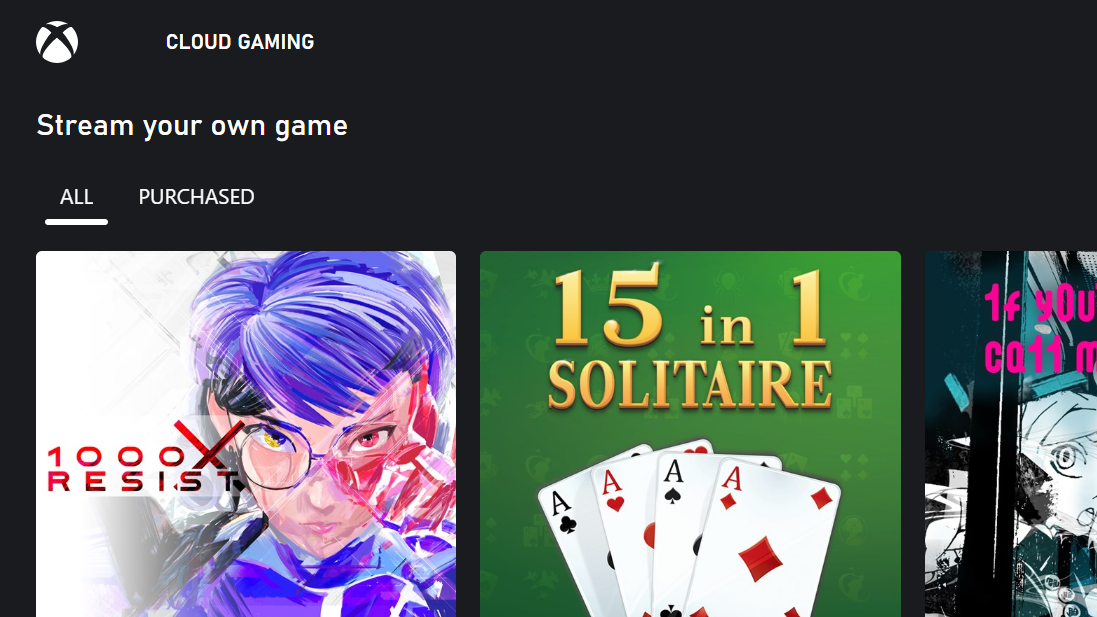The width and height of the screenshot is (1097, 617).
Task: Click the Stream your own game heading
Action: [192, 127]
